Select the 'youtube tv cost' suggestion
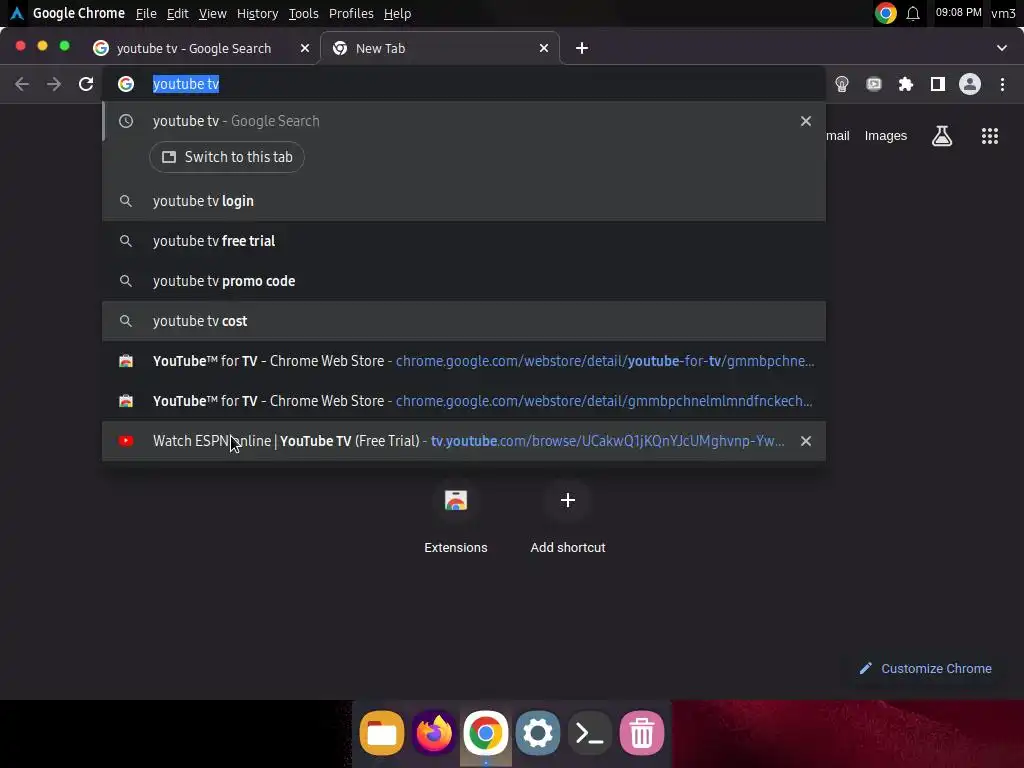The width and height of the screenshot is (1024, 768). click(464, 321)
